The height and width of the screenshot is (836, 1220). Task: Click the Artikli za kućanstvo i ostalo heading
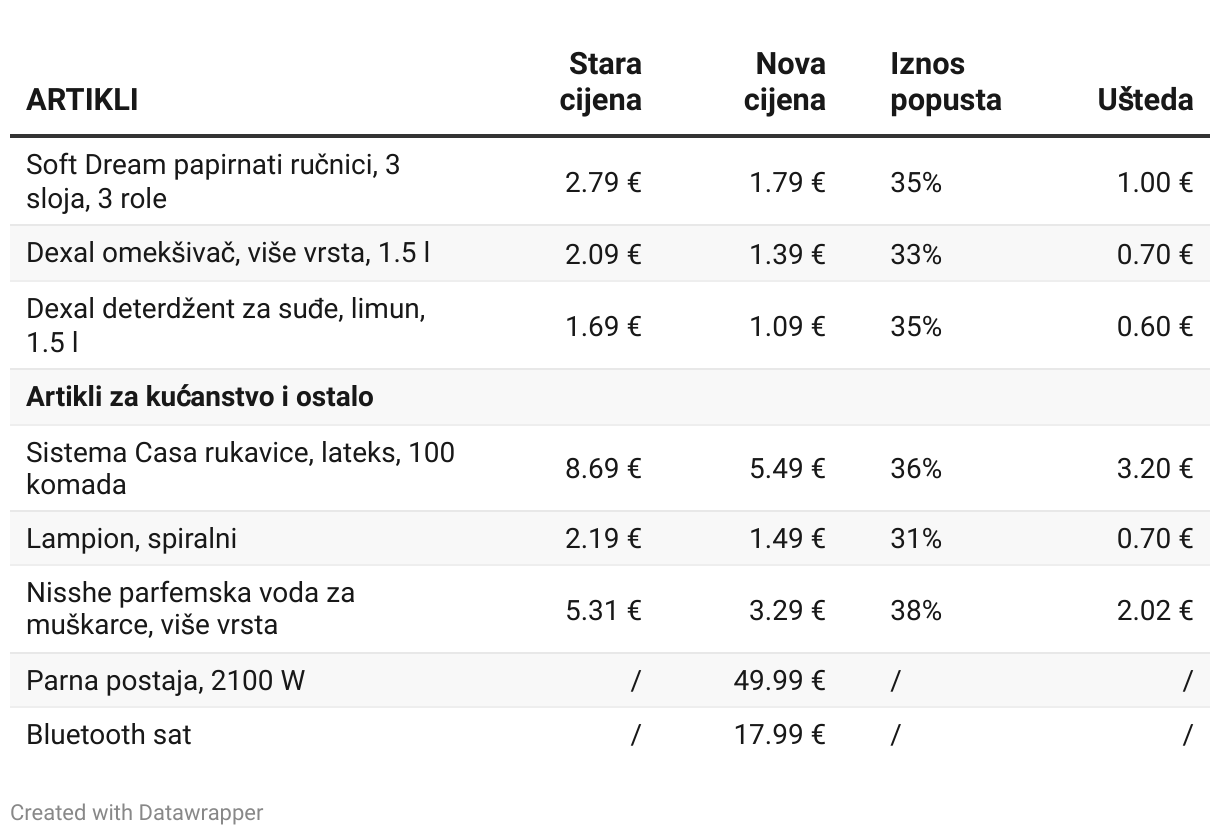coord(200,397)
